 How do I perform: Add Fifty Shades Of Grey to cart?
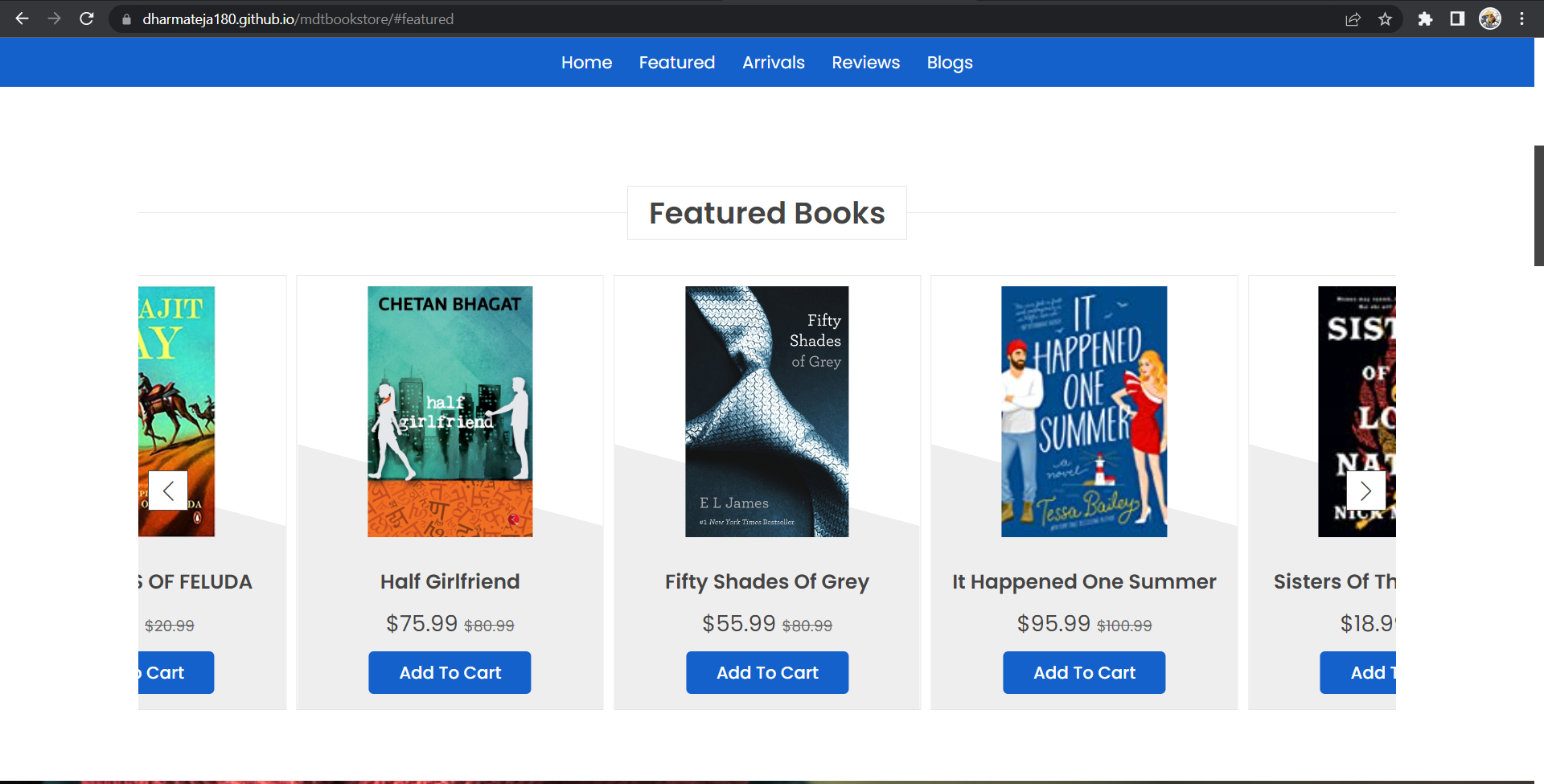click(766, 672)
